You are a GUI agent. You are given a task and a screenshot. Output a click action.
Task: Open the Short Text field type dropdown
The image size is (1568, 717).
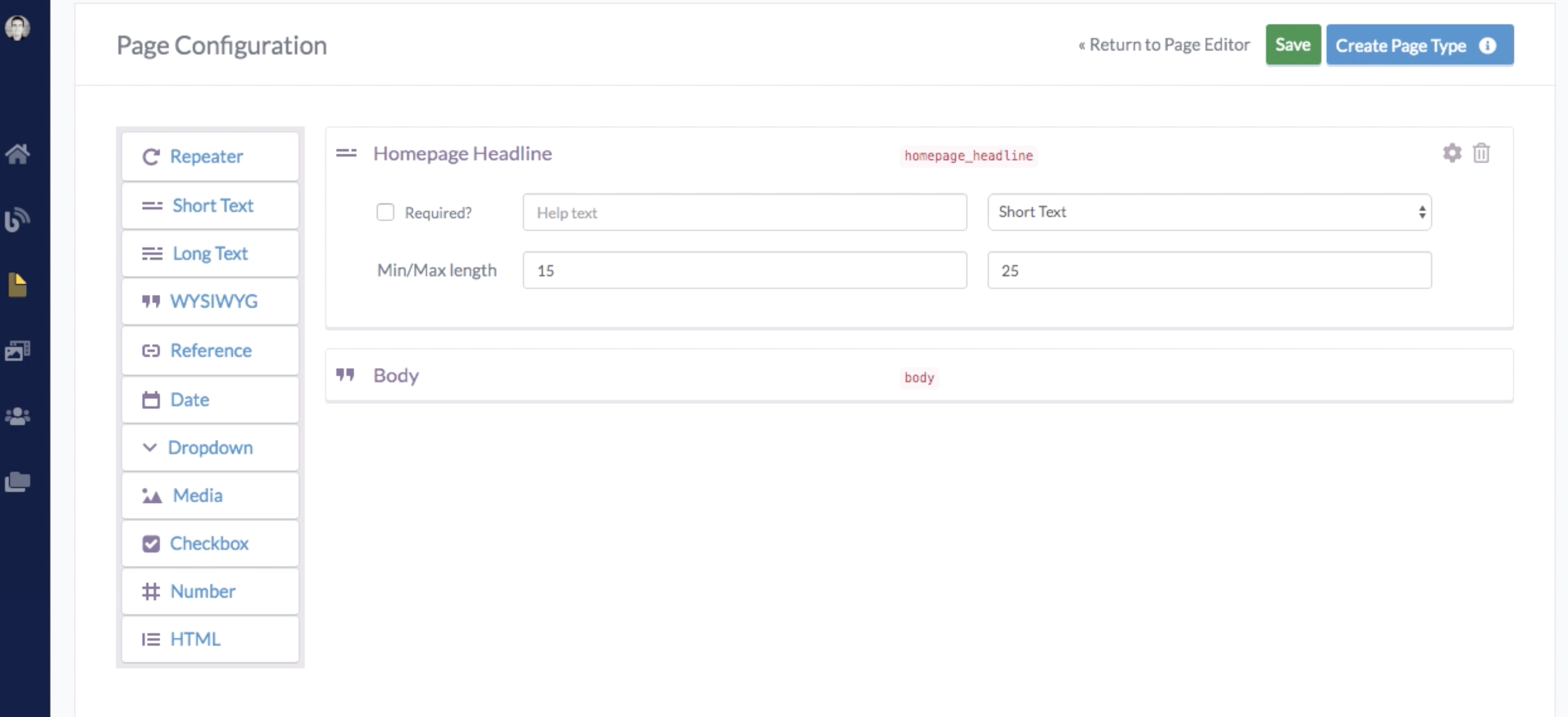click(1210, 212)
